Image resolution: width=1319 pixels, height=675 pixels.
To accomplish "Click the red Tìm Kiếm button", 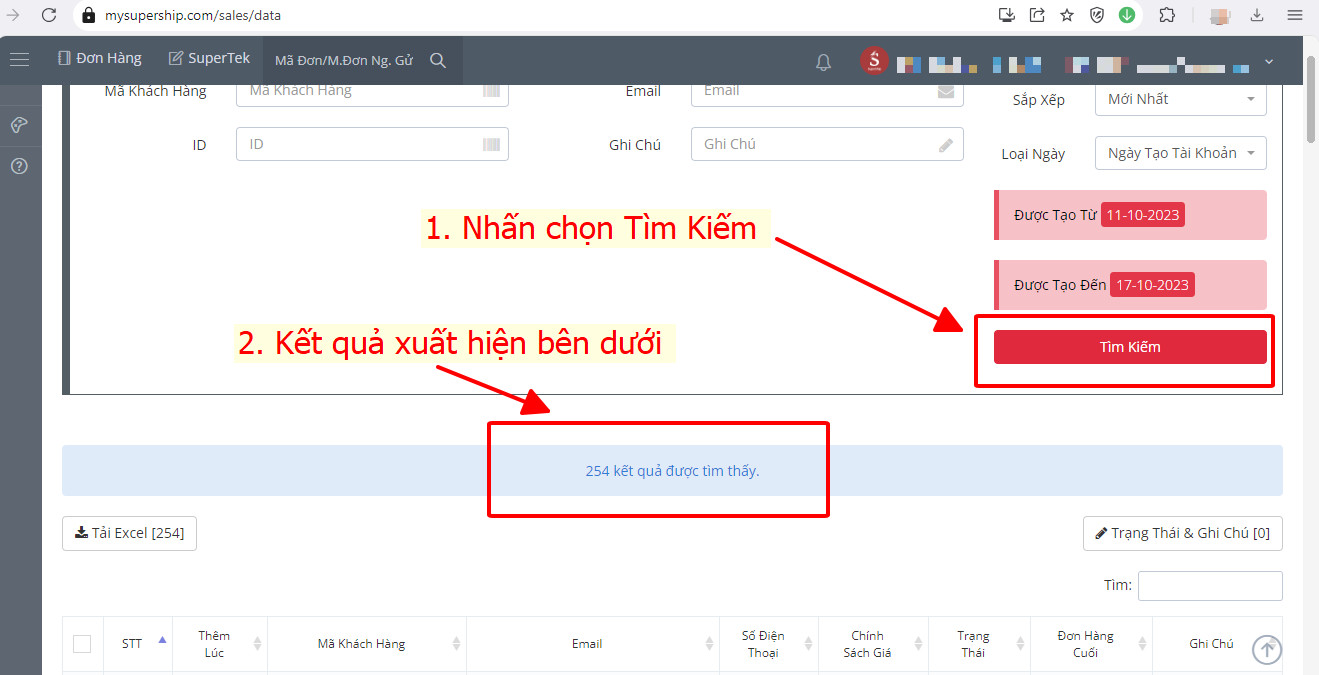I will [1130, 347].
